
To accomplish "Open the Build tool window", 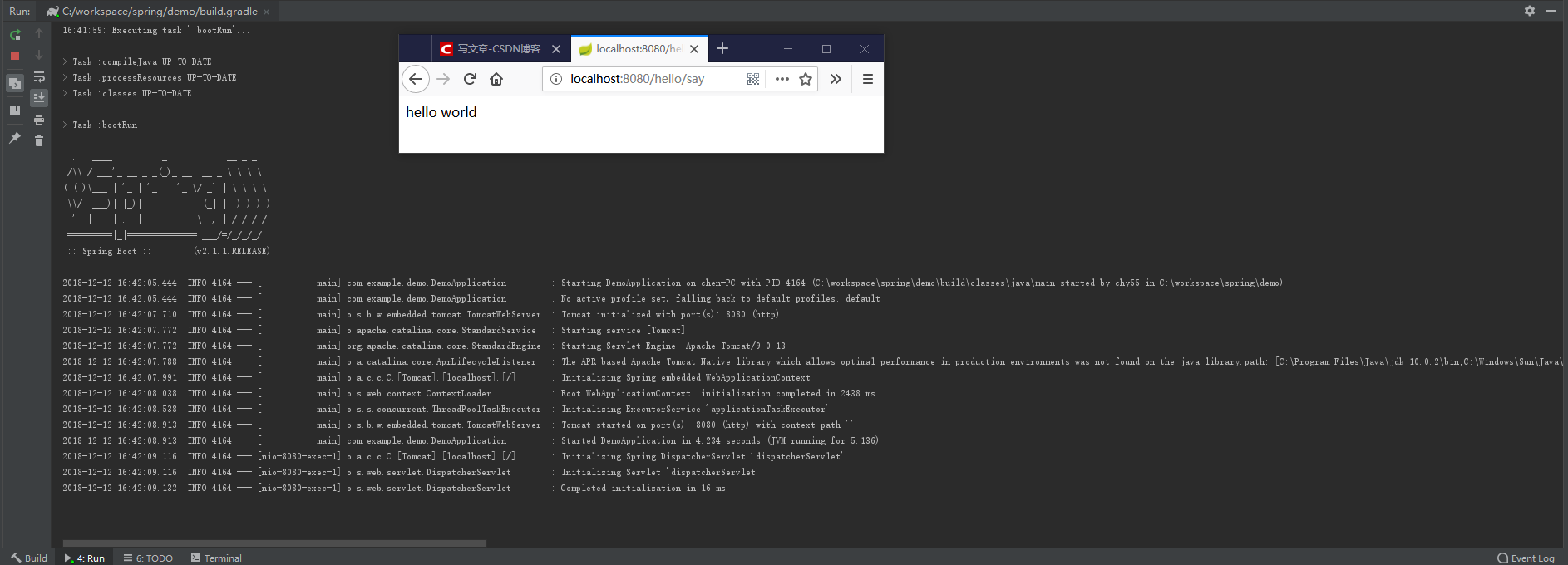I will click(29, 558).
